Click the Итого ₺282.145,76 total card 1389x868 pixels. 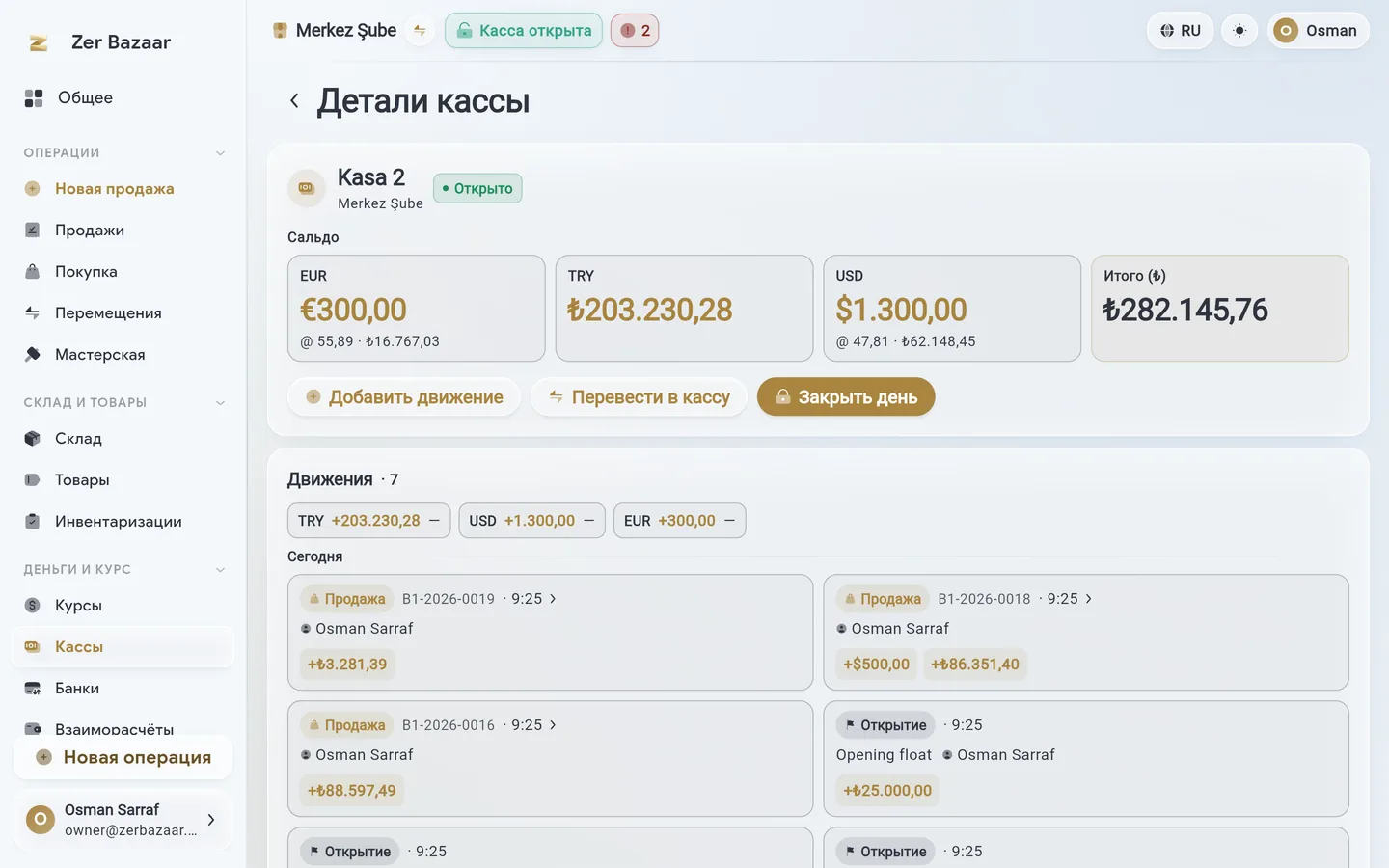1220,309
